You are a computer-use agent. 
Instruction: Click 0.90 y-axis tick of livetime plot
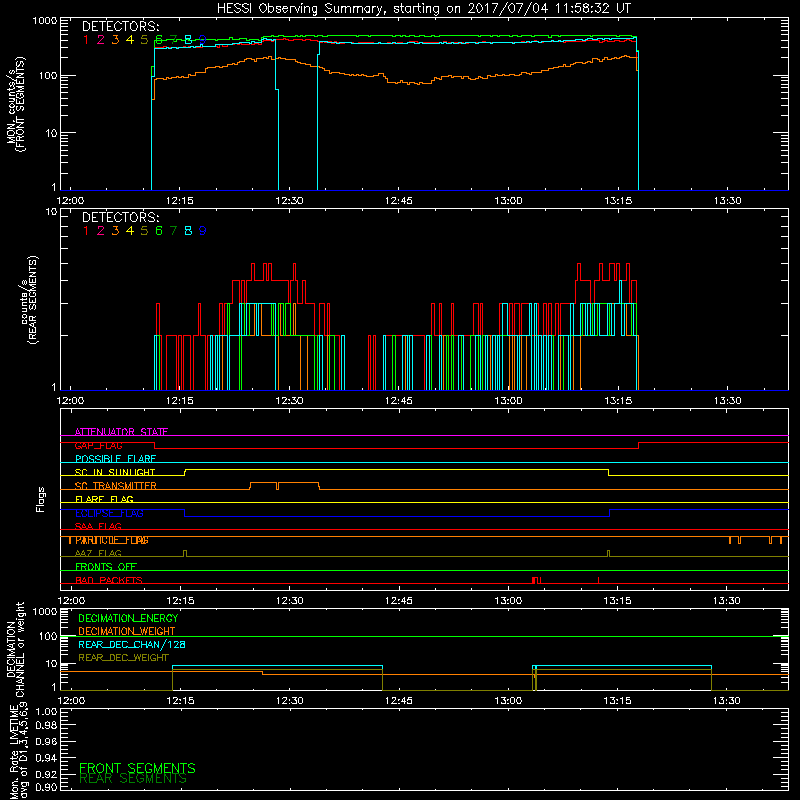click(46, 787)
